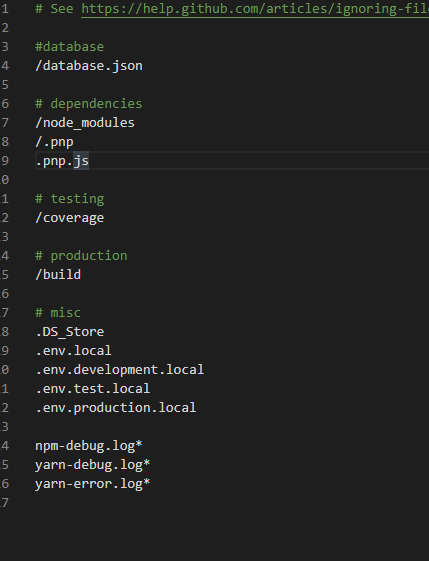Click the '.env.development.local' entry
Image resolution: width=429 pixels, height=561 pixels.
click(x=120, y=370)
